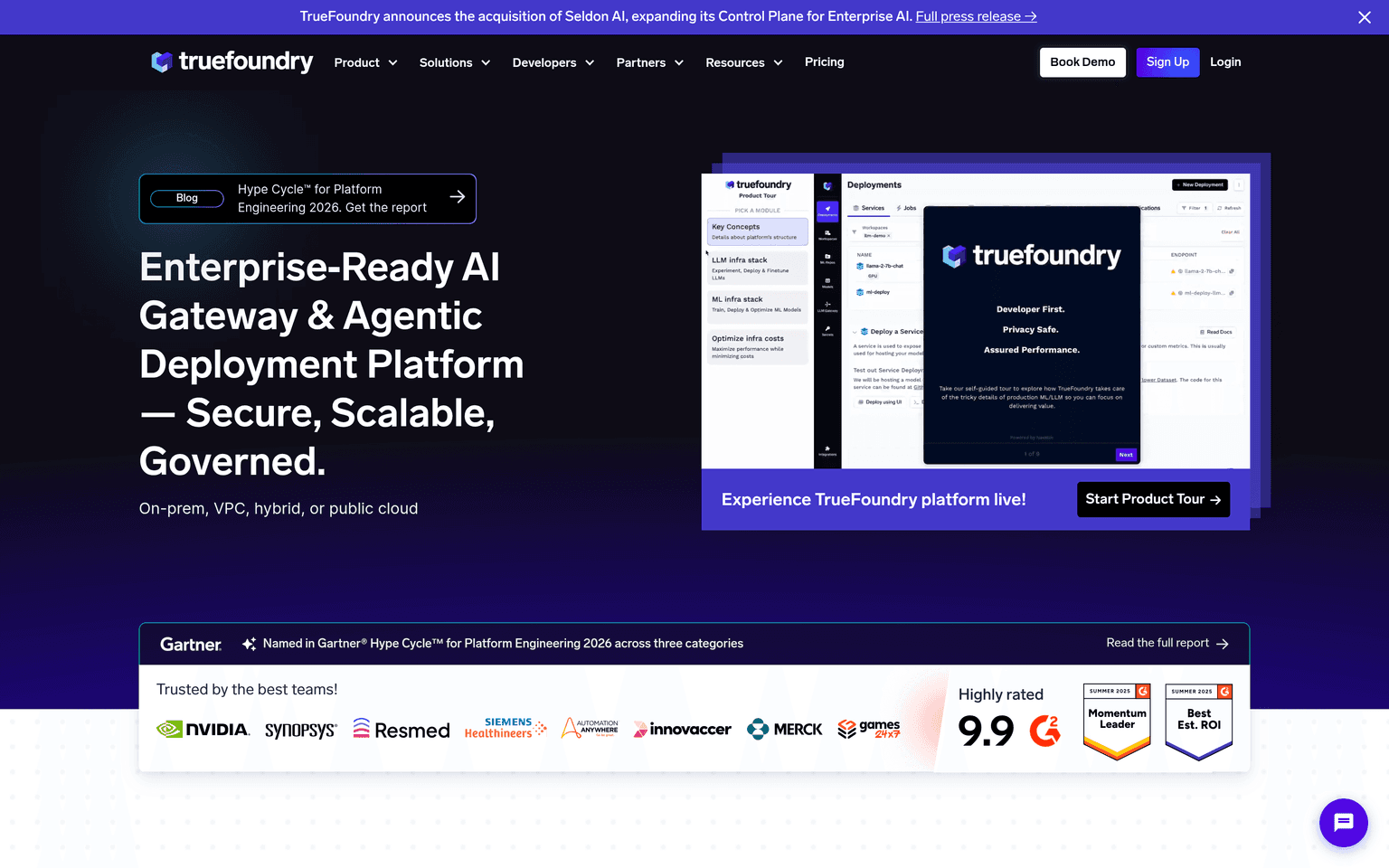The width and height of the screenshot is (1389, 868).
Task: Select Key Concepts module in the tour
Action: [x=757, y=231]
